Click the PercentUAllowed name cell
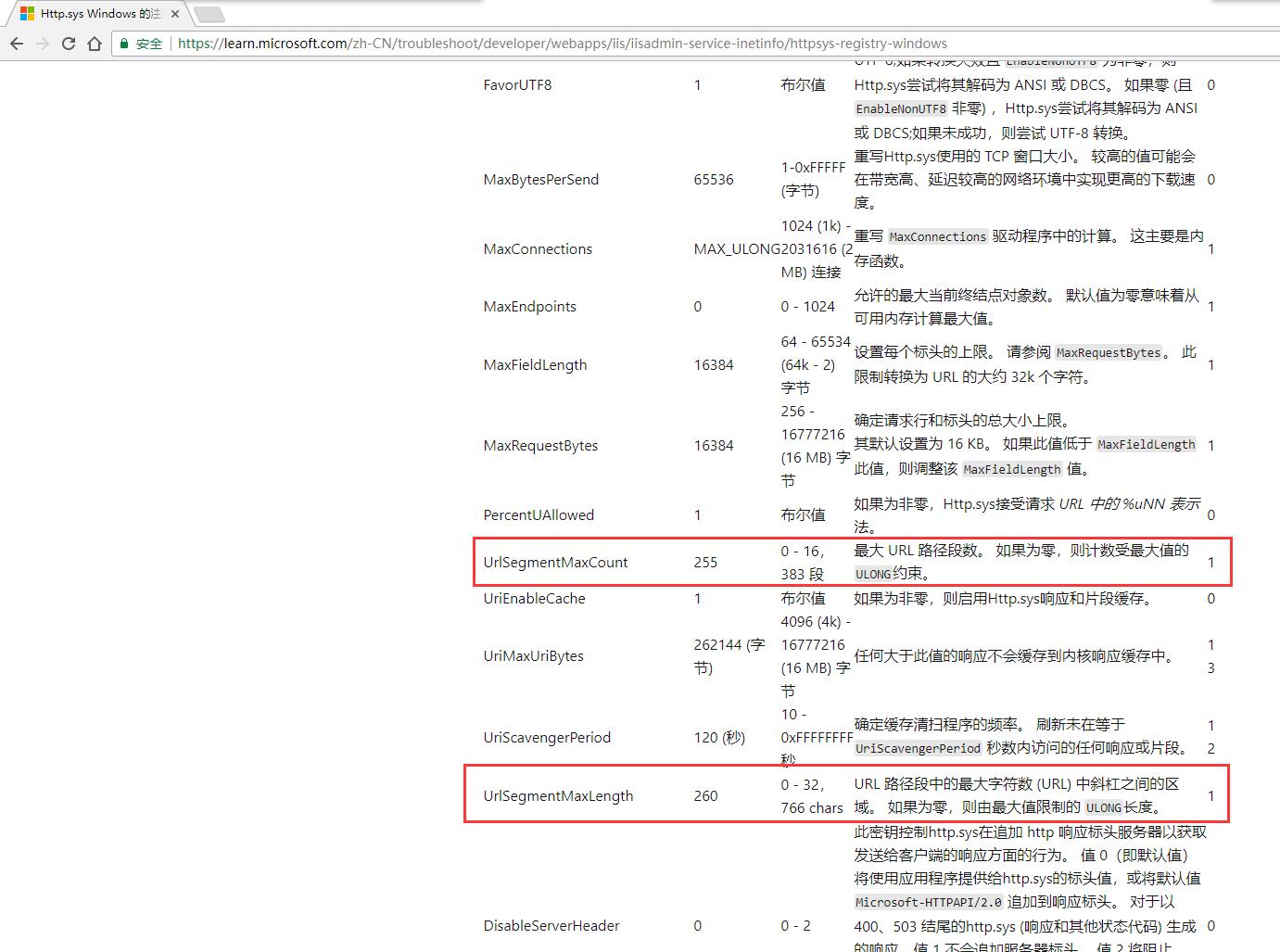The image size is (1280, 952). [x=539, y=514]
